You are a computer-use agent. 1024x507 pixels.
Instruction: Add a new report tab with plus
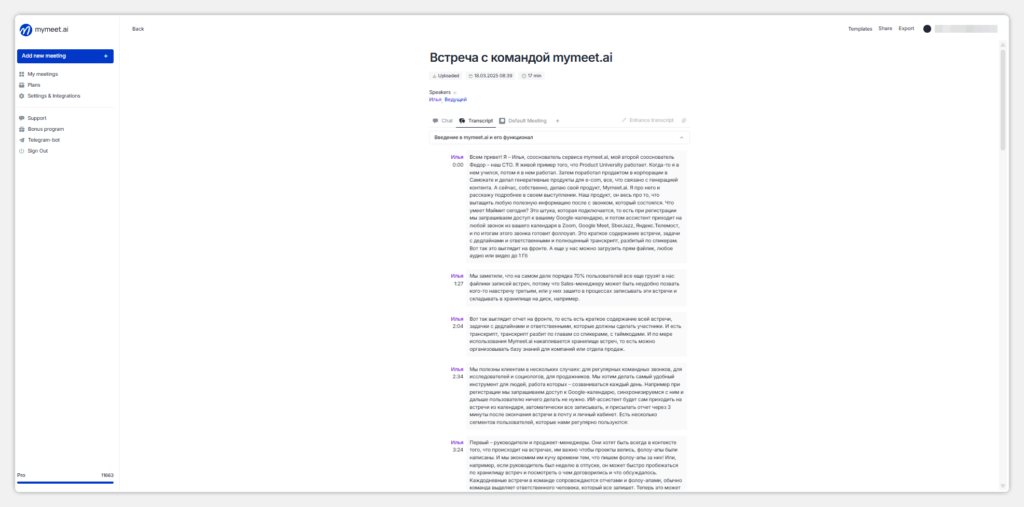point(557,121)
